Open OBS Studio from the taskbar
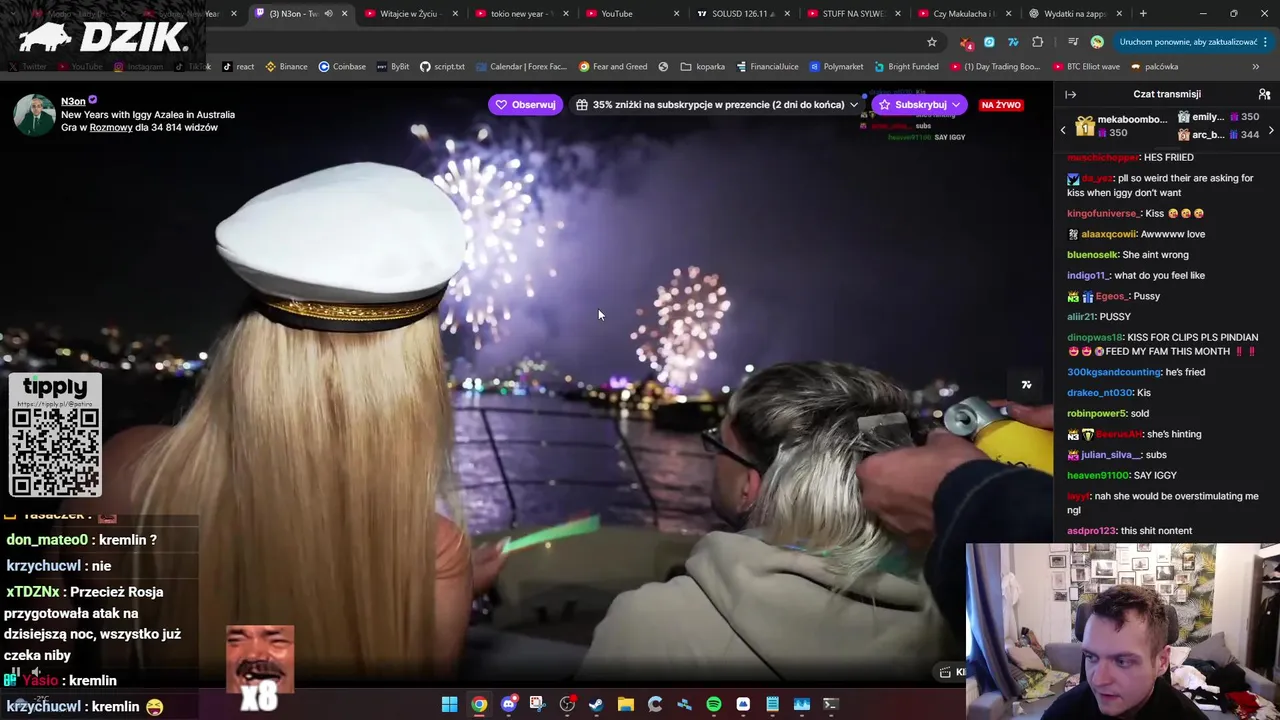Image resolution: width=1280 pixels, height=720 pixels. coord(567,704)
